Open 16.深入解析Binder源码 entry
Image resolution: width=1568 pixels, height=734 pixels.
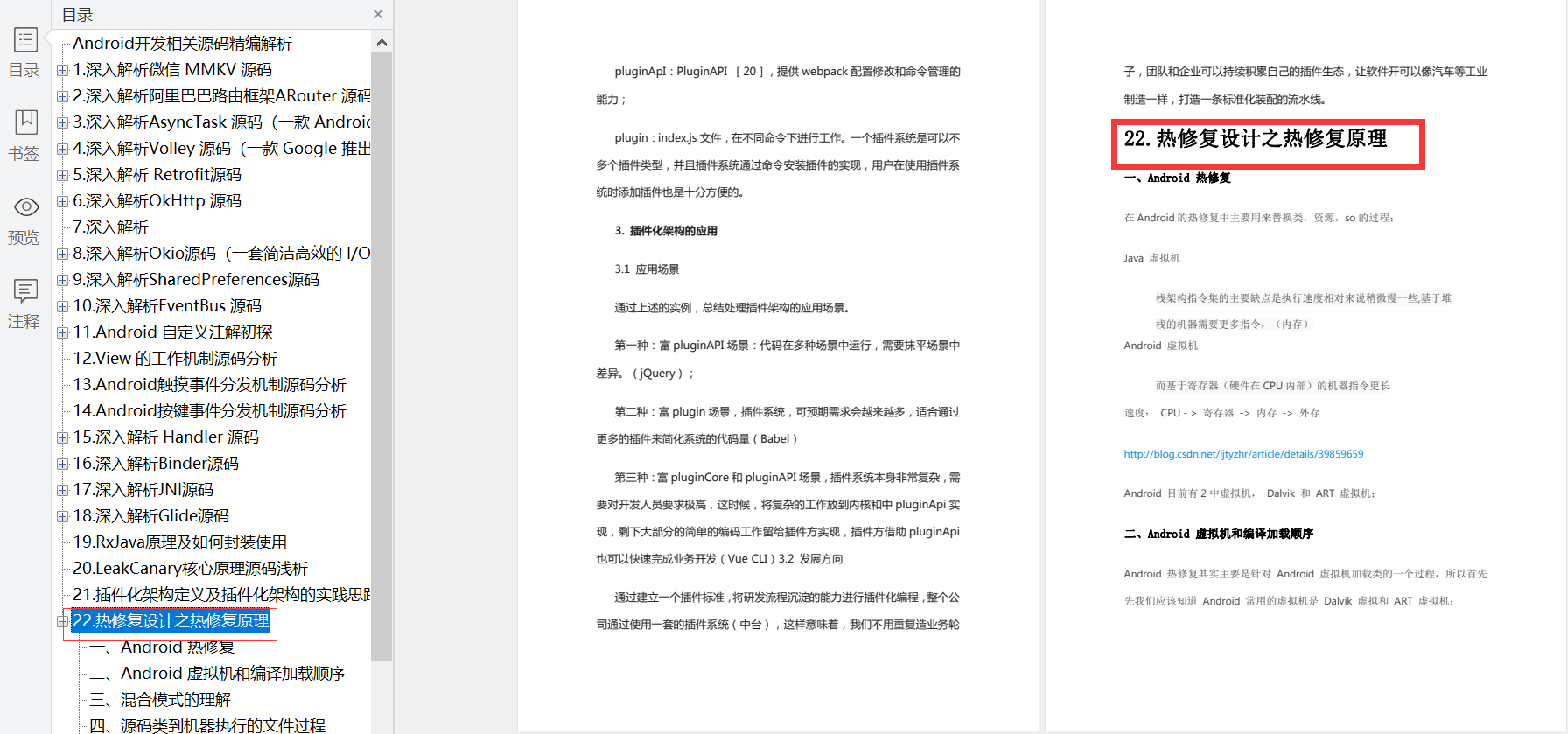pos(156,463)
